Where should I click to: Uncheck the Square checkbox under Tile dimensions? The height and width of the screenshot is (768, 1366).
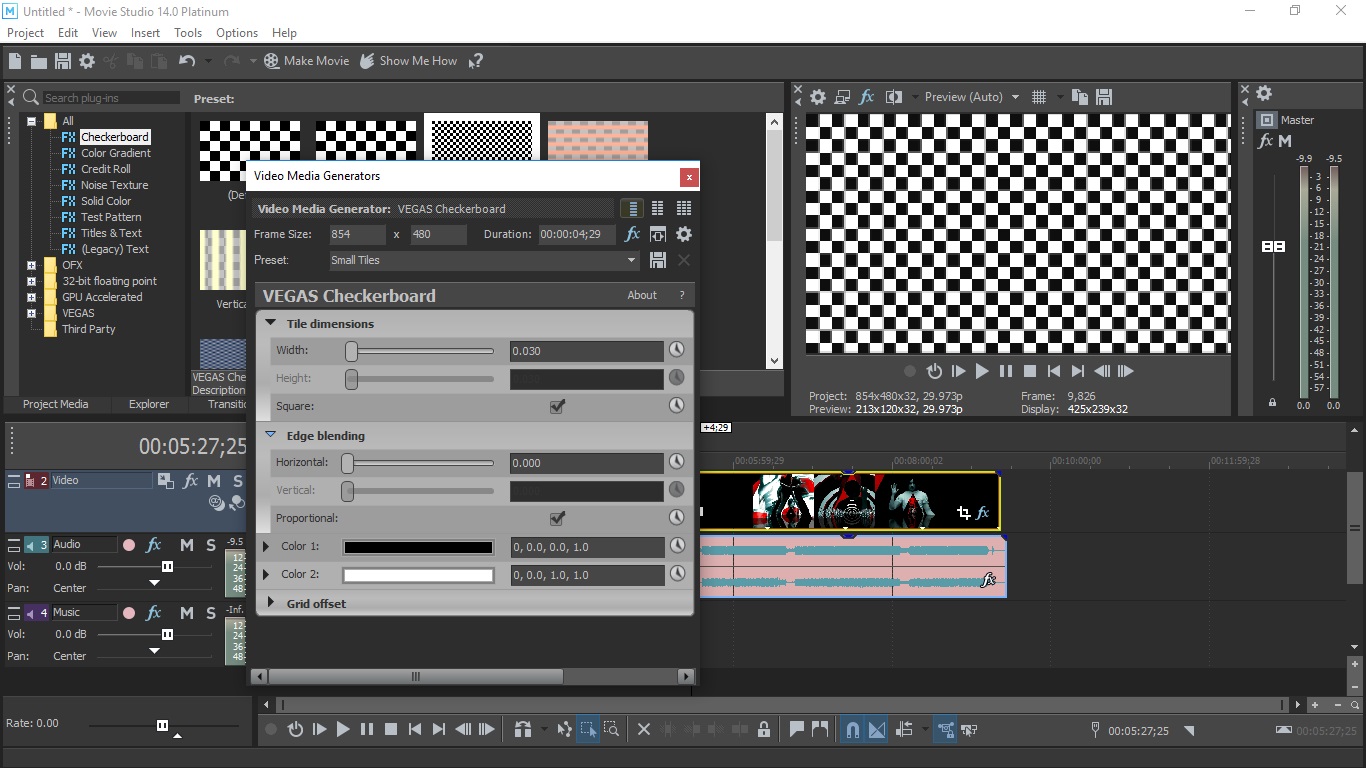click(558, 406)
